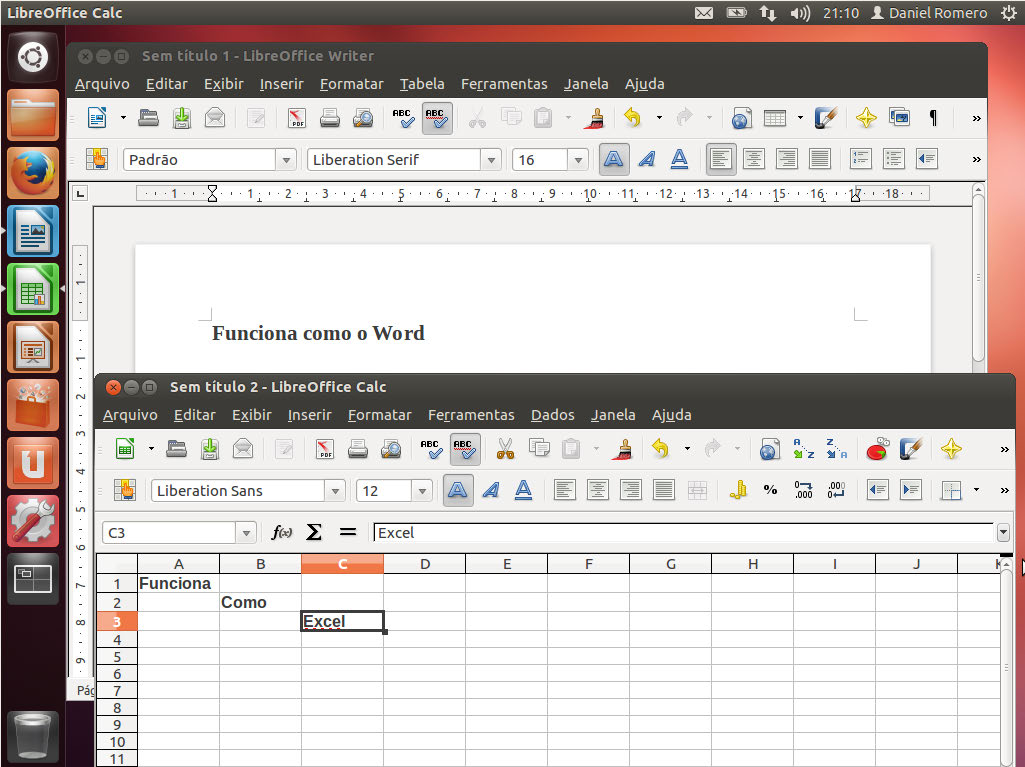Click the formula input line showing Excel
The height and width of the screenshot is (767, 1025).
tap(680, 533)
